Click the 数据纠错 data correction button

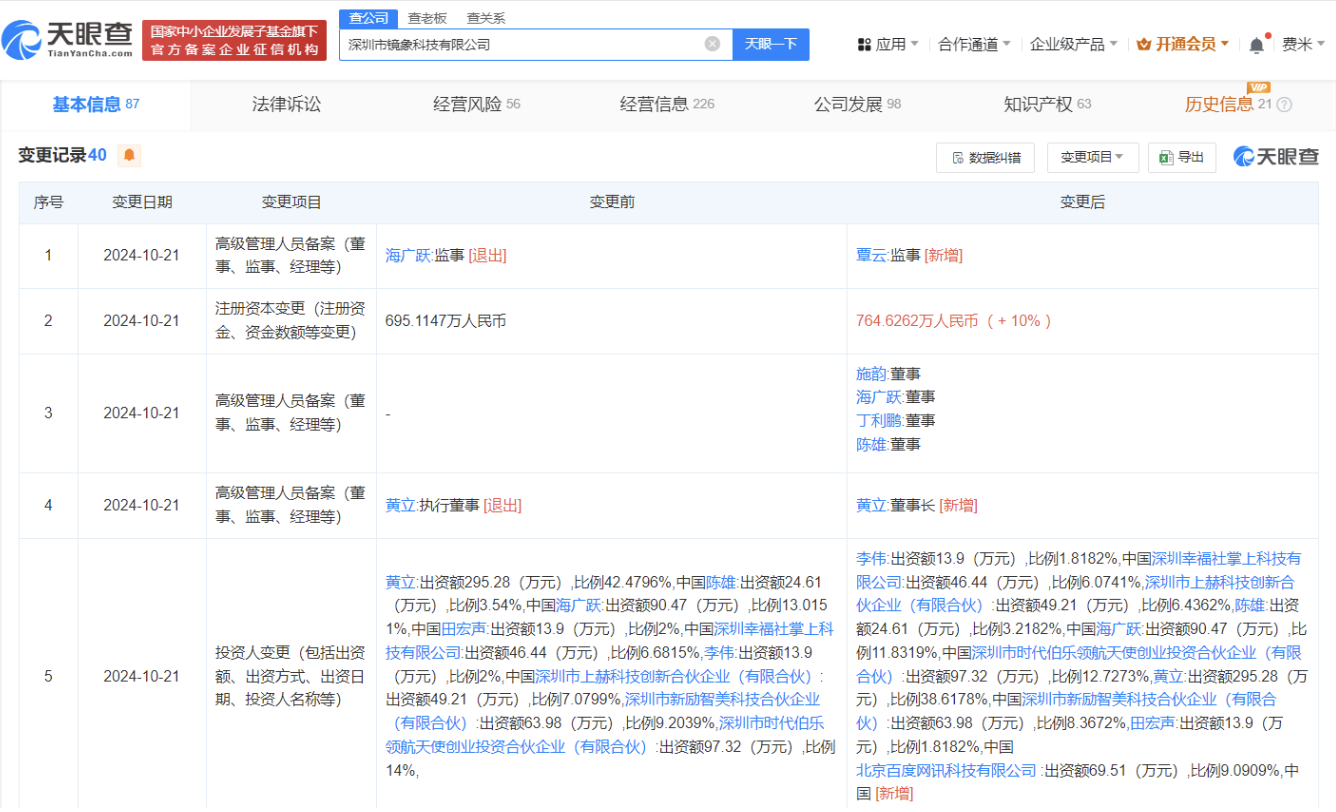[986, 158]
